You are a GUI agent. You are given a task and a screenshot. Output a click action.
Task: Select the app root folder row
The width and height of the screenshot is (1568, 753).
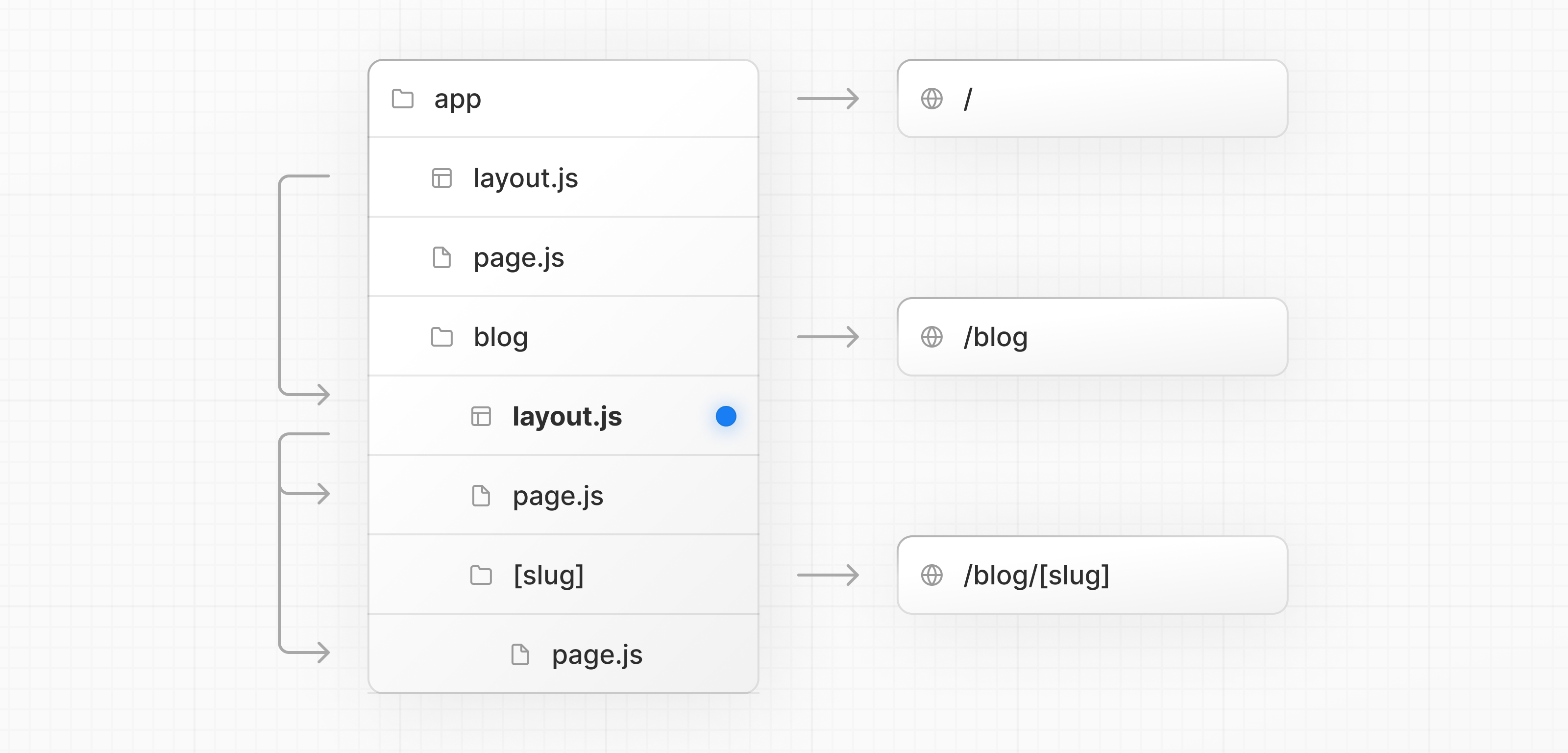coord(563,99)
